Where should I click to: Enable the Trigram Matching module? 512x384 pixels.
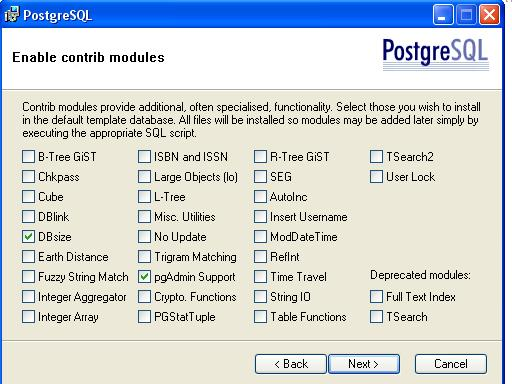point(144,257)
